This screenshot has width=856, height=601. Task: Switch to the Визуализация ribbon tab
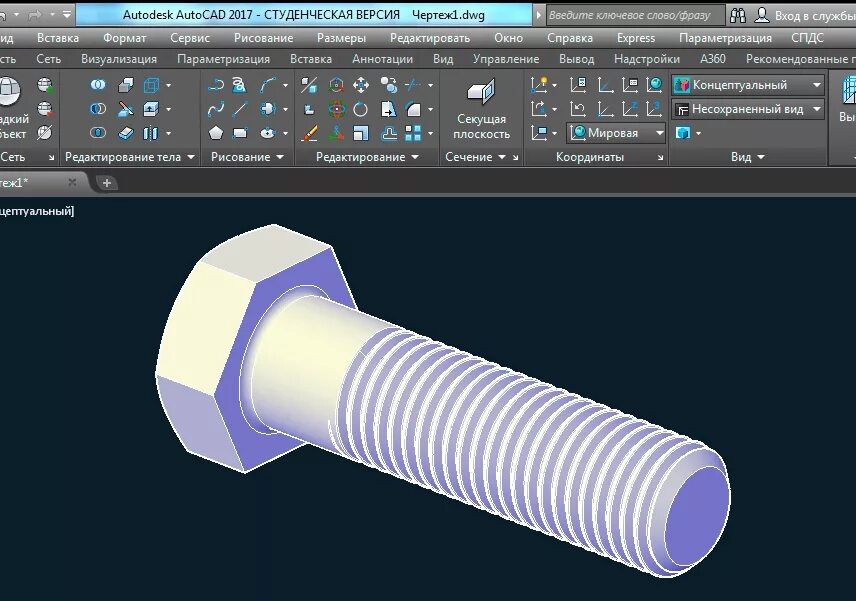pyautogui.click(x=119, y=59)
